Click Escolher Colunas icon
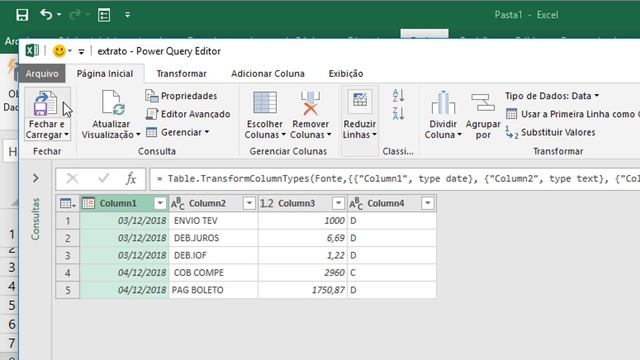Viewport: 640px width, 360px height. [265, 102]
